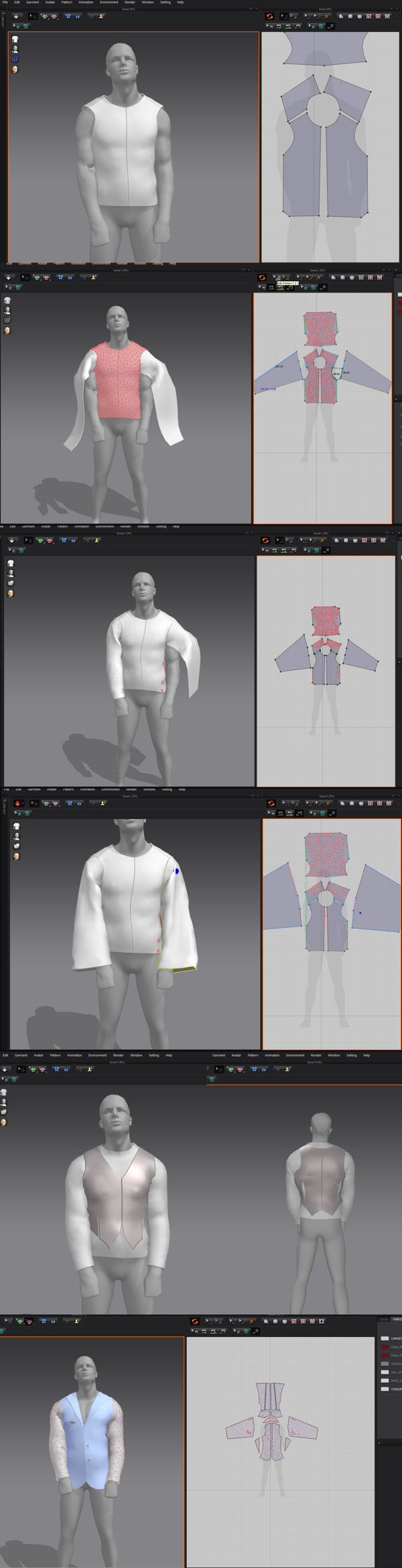This screenshot has height=1568, width=402.
Task: Click last pink-red square icon in top 2D toolbar
Action: click(387, 16)
